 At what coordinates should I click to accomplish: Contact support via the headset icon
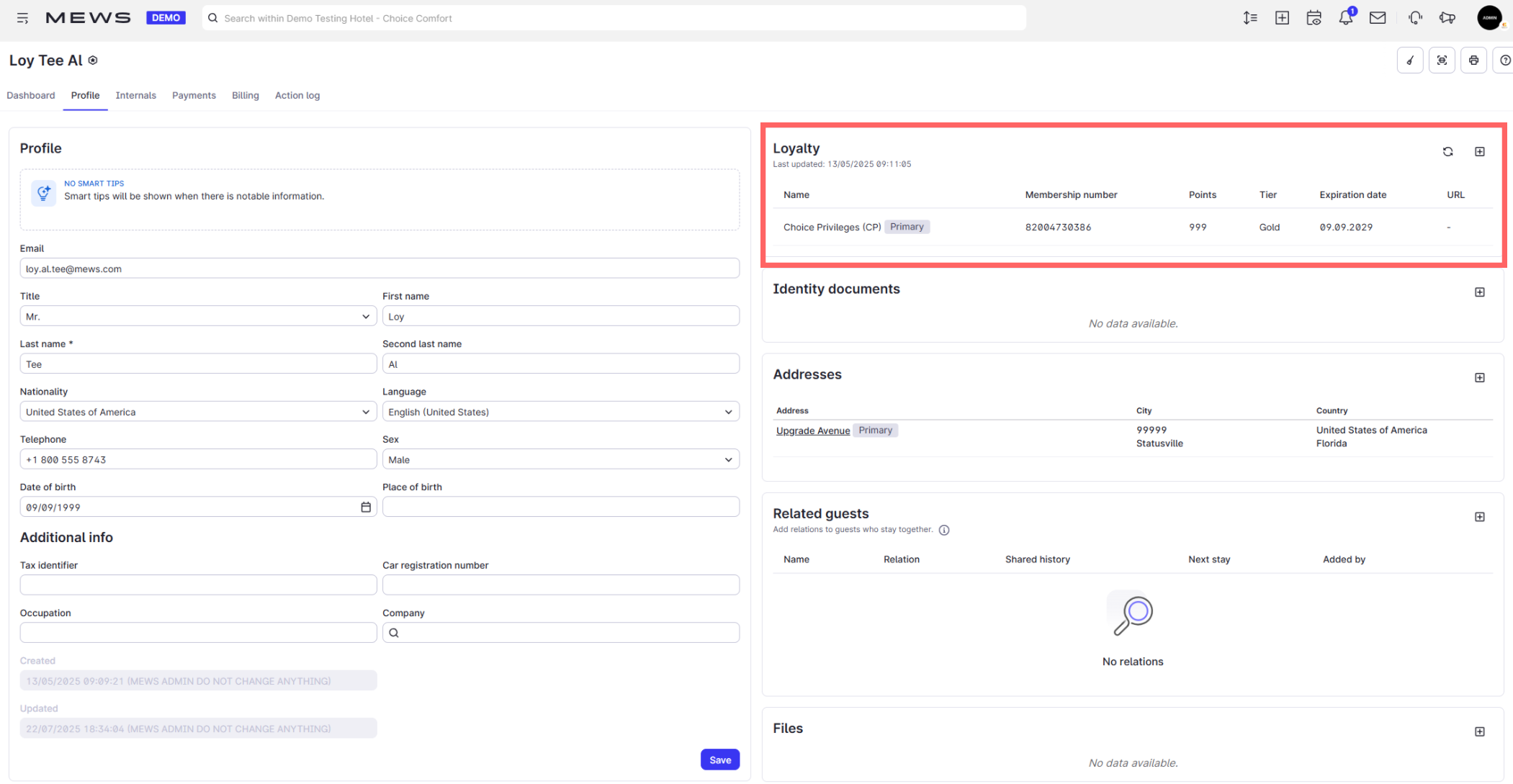point(1414,18)
